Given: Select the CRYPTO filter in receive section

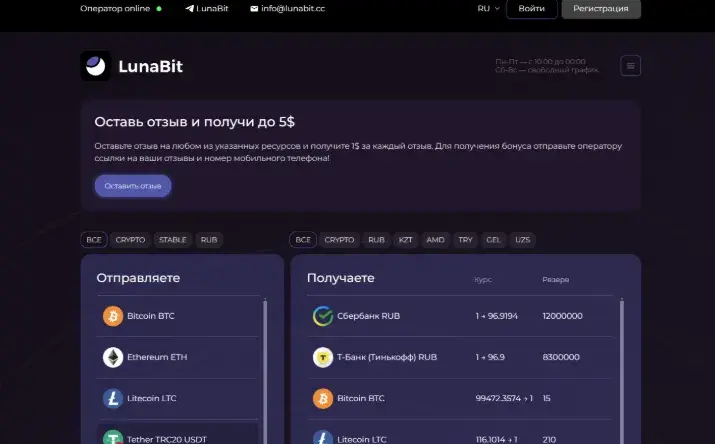Looking at the screenshot, I should click(339, 240).
